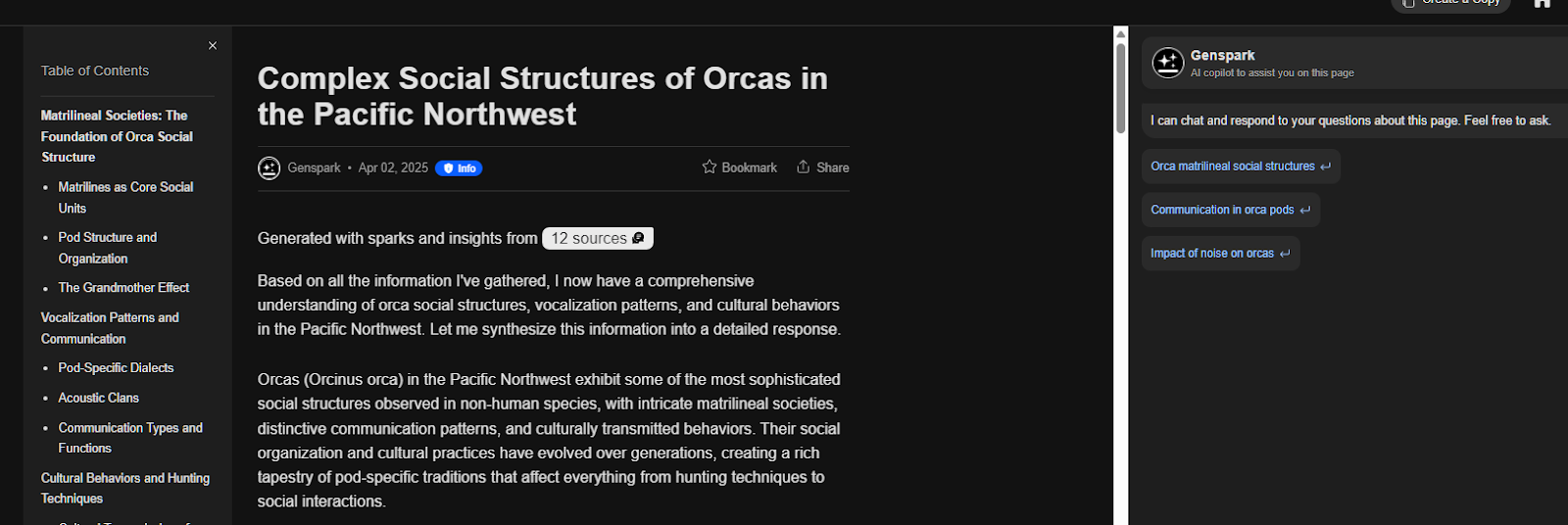Click the Bookmark star icon
The width and height of the screenshot is (1568, 525).
pos(710,167)
